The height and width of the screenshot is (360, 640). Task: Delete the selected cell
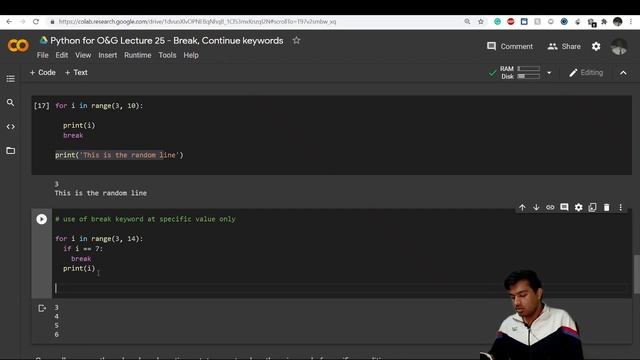point(607,207)
